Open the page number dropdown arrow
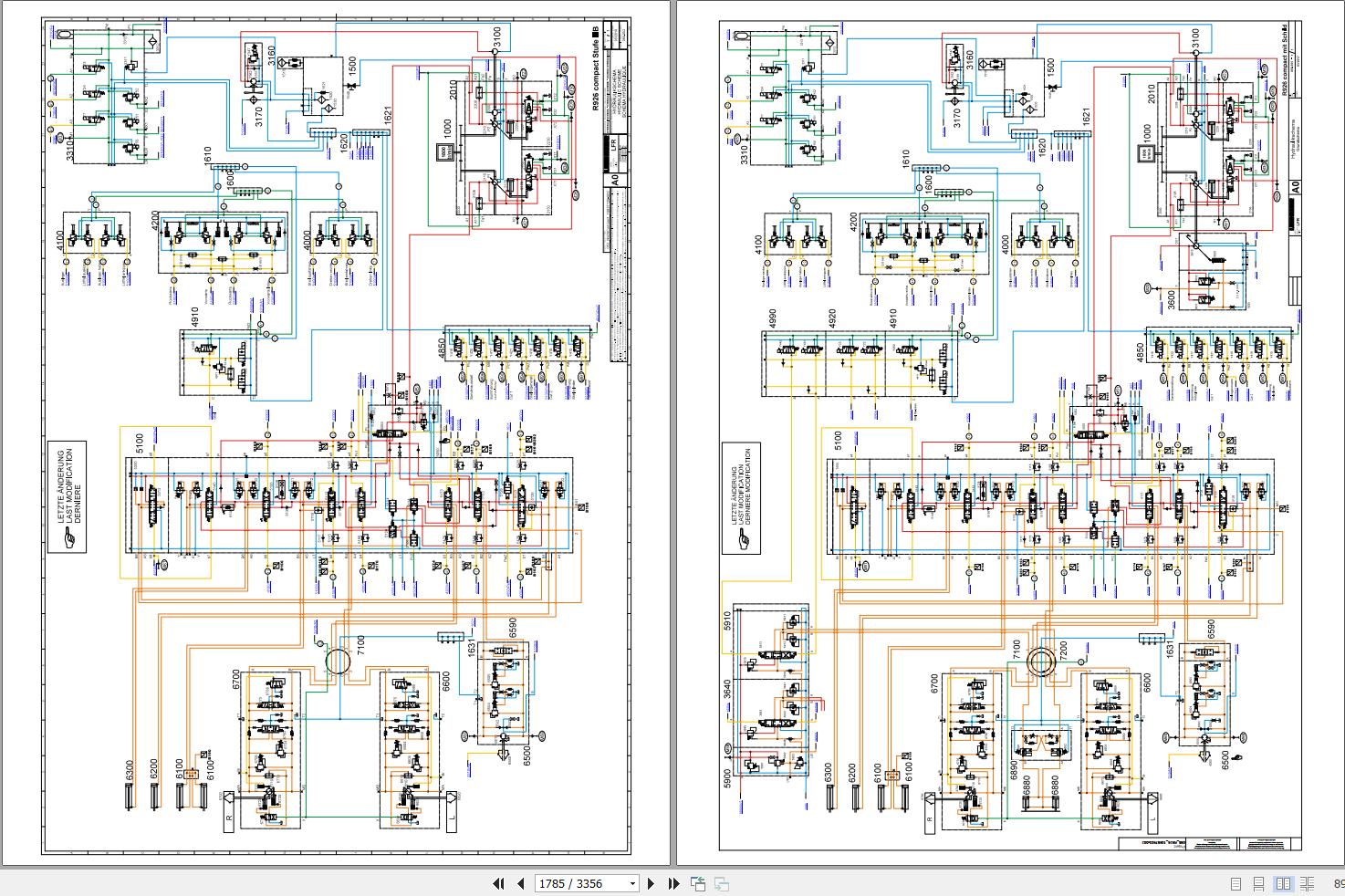Viewport: 1345px width, 896px height. coord(632,883)
